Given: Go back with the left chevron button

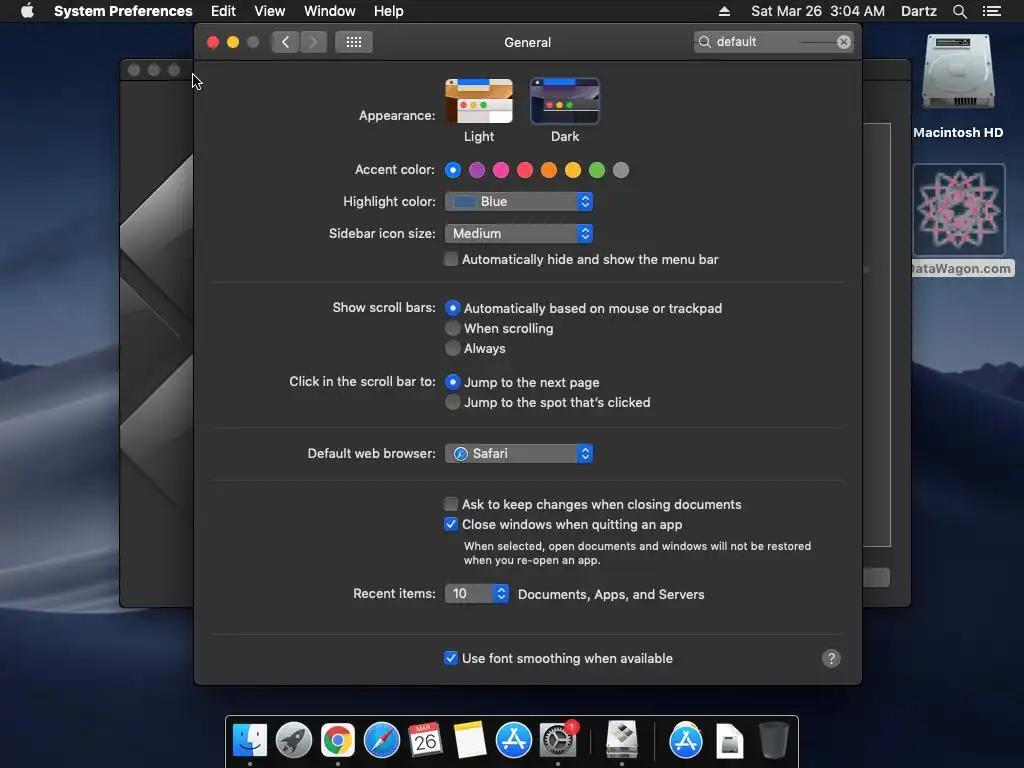Looking at the screenshot, I should coord(285,42).
